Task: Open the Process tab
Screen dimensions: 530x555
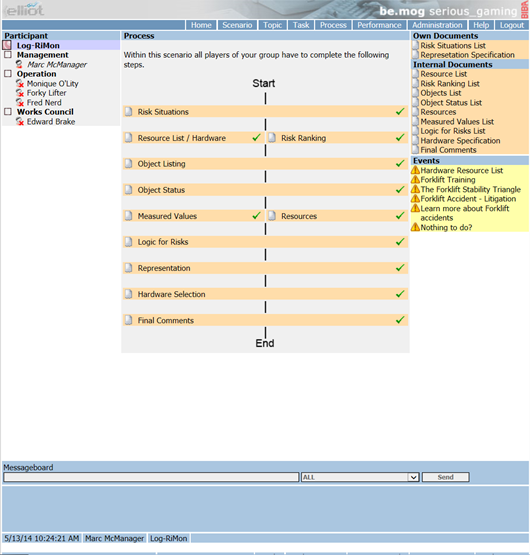Action: [333, 25]
